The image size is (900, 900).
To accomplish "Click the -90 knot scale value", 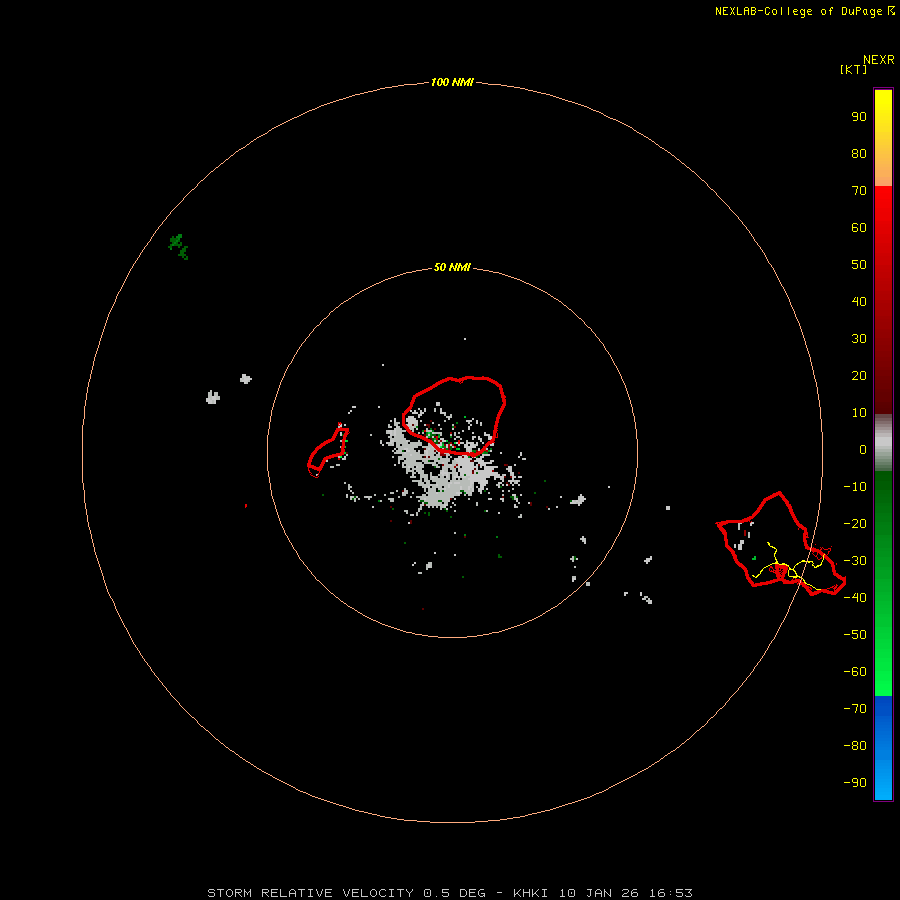I will 855,782.
